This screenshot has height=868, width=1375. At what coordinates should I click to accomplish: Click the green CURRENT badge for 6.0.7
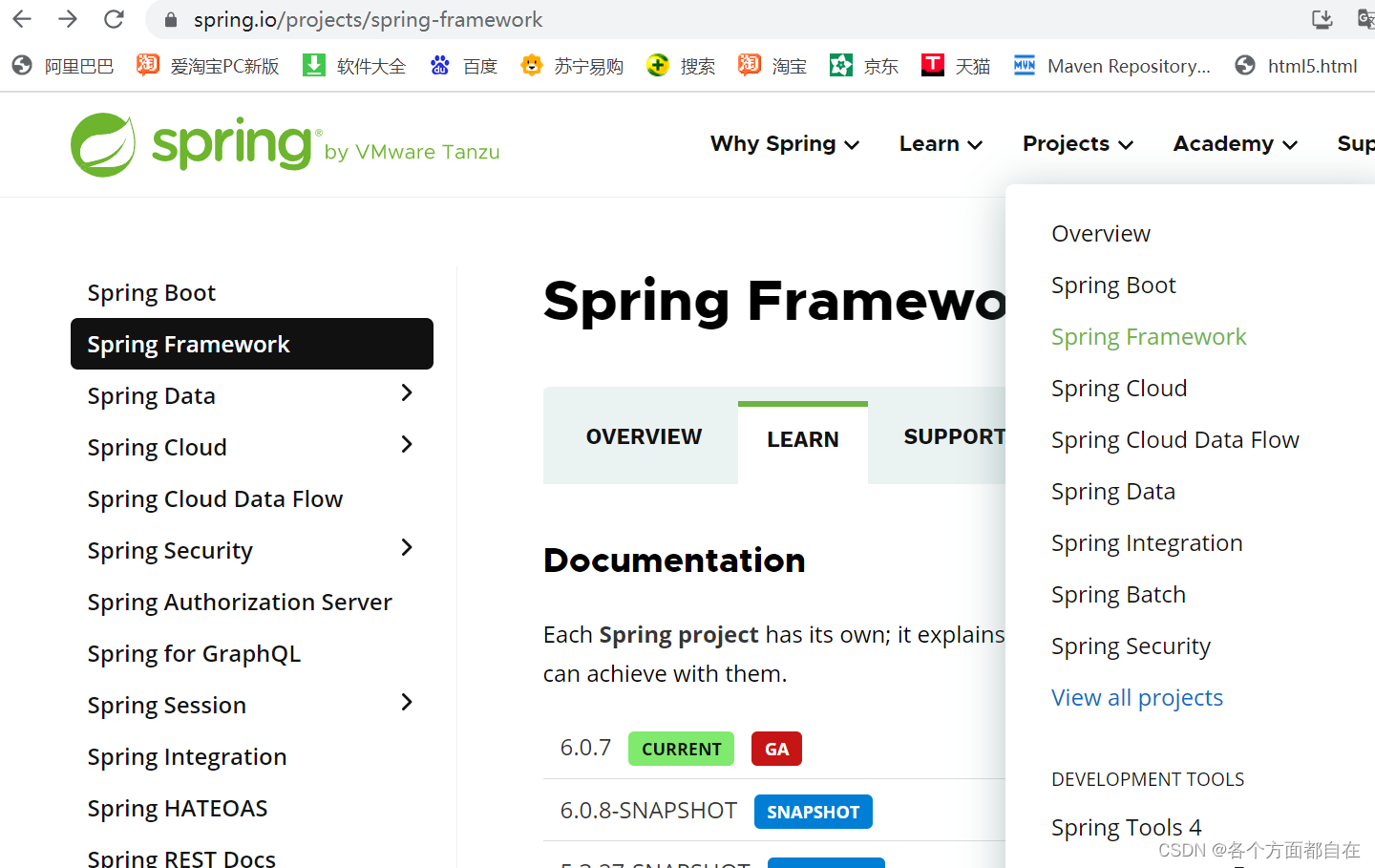(x=682, y=749)
